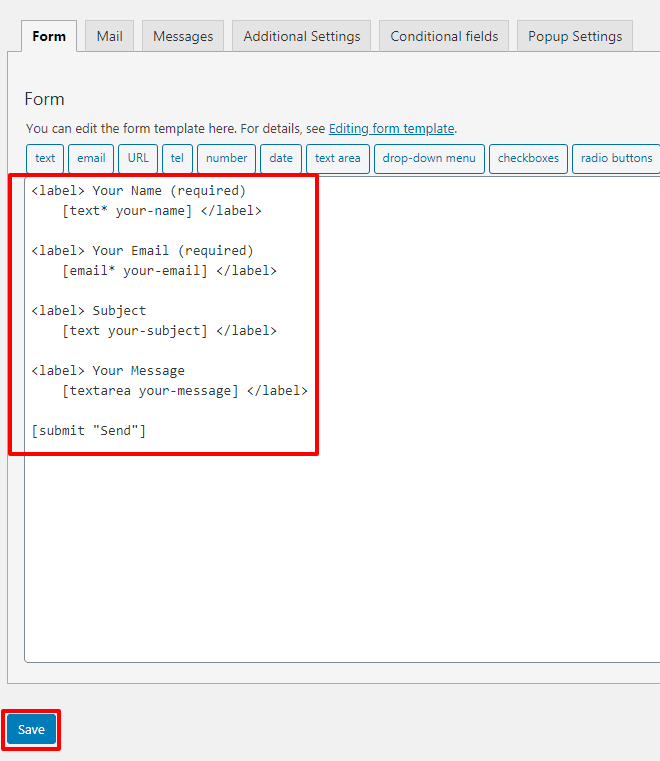Click the submit "Send" line in editor
660x761 pixels.
coord(89,430)
